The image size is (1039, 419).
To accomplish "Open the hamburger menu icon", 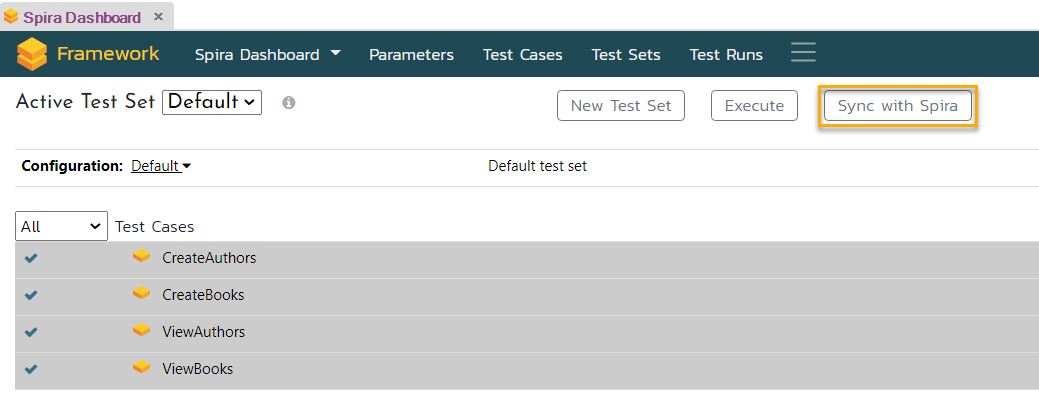I will (803, 53).
